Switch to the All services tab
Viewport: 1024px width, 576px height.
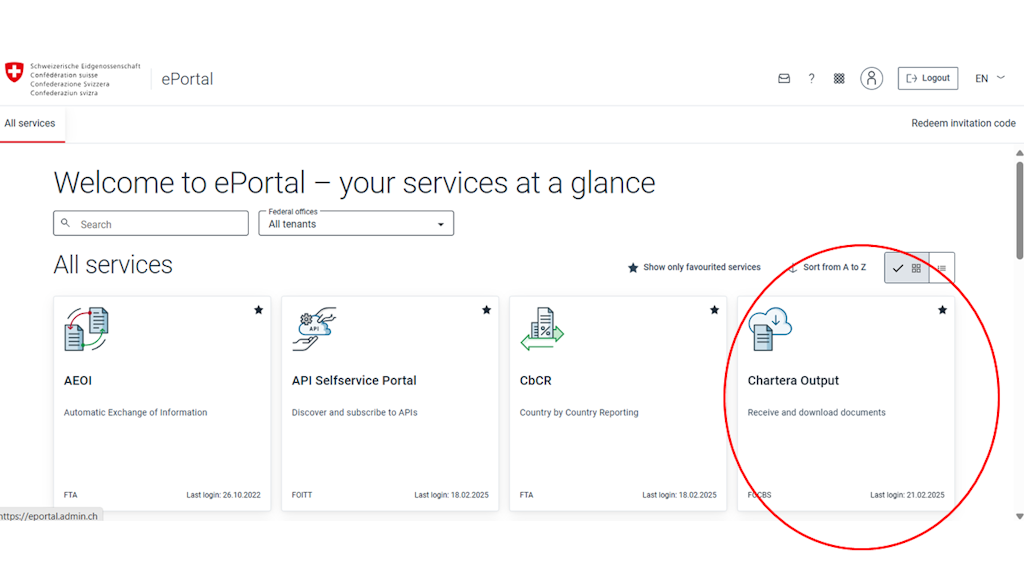point(31,122)
